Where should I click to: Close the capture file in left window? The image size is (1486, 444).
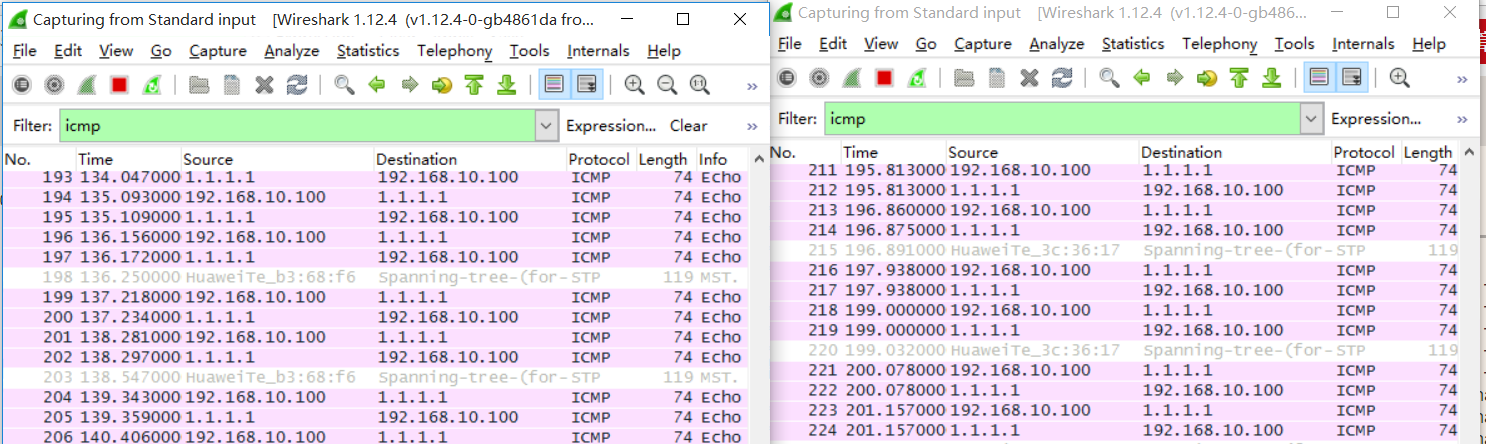coord(264,86)
